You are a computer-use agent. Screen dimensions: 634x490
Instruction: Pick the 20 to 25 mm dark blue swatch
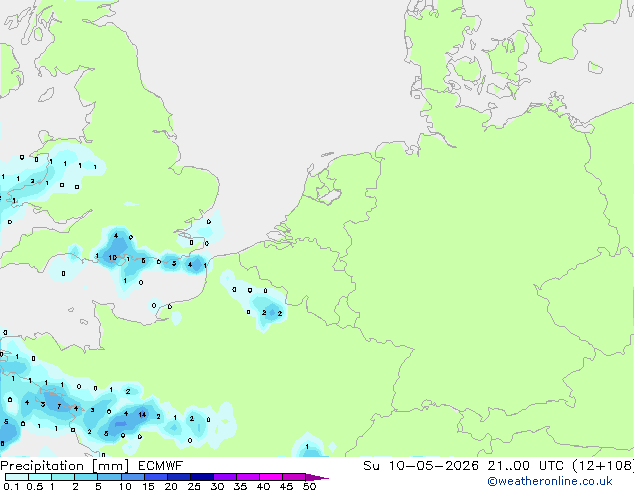(x=178, y=477)
